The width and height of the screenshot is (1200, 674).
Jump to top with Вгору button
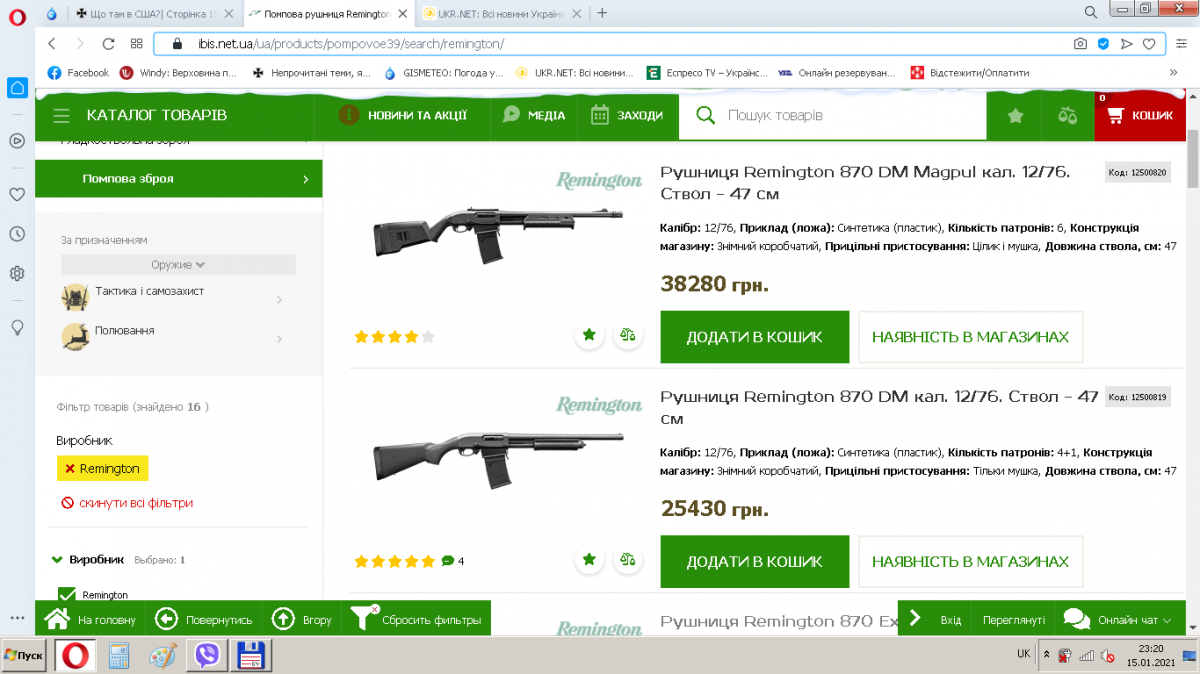[302, 619]
